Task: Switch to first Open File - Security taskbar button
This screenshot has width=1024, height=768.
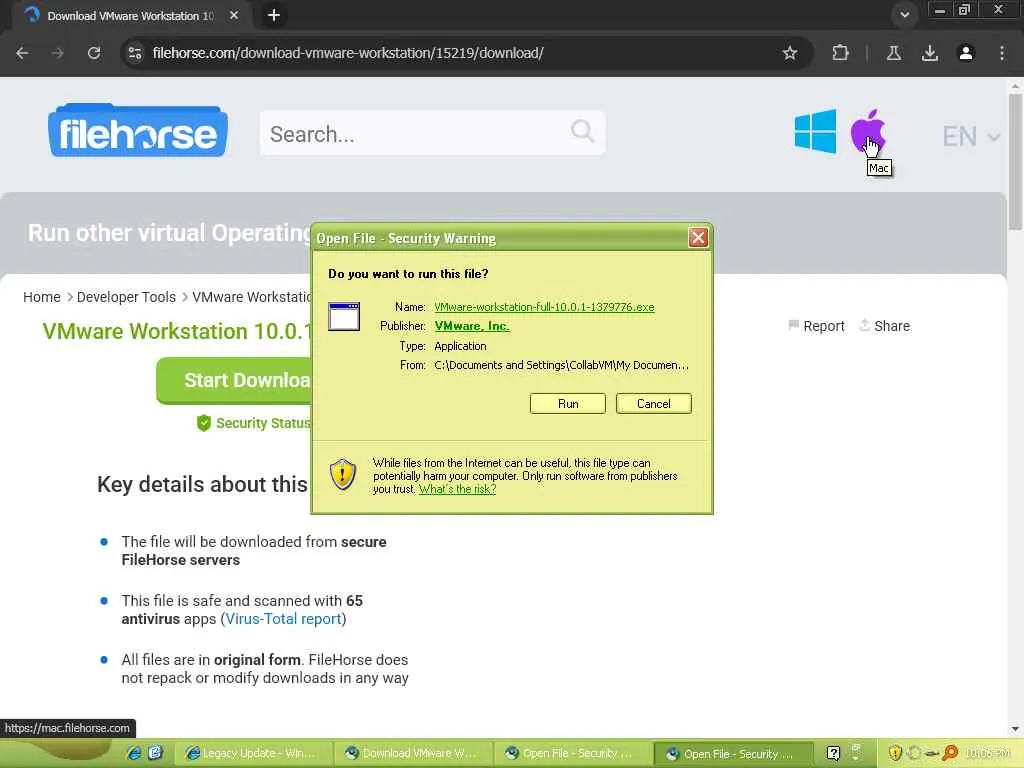Action: pos(573,754)
